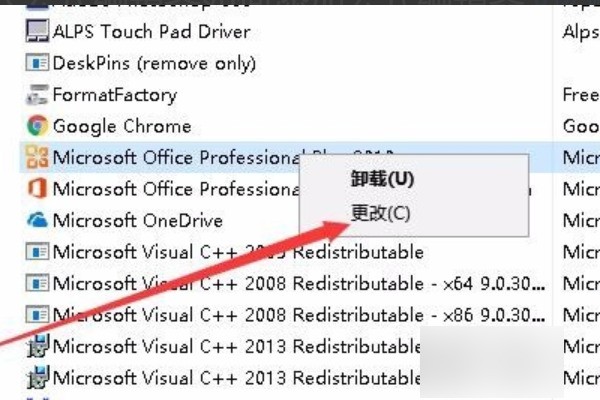
Task: Click the highlighted Microsoft Office 2010 icon
Action: [37, 157]
